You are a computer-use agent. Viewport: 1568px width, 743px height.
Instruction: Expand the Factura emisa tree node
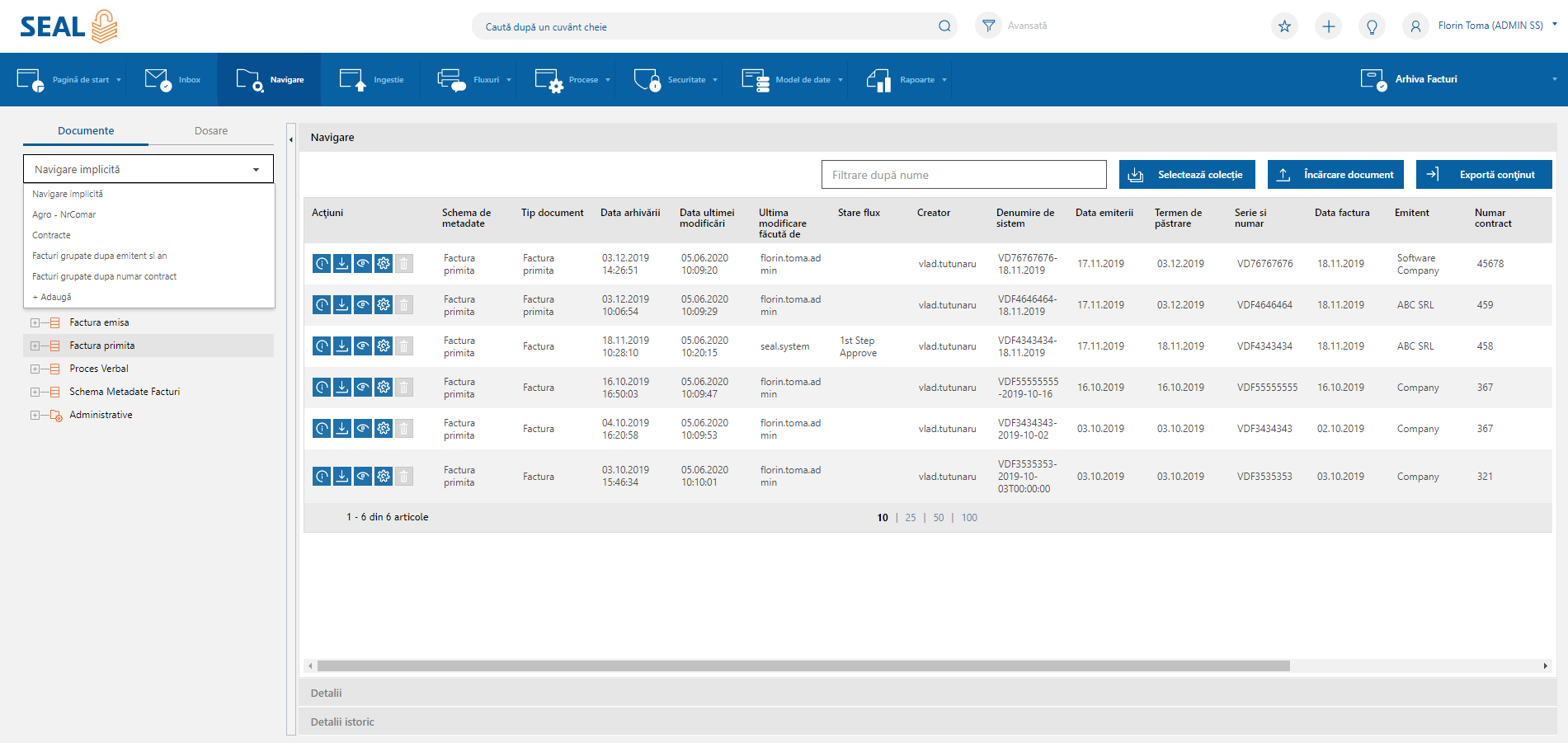click(x=35, y=322)
